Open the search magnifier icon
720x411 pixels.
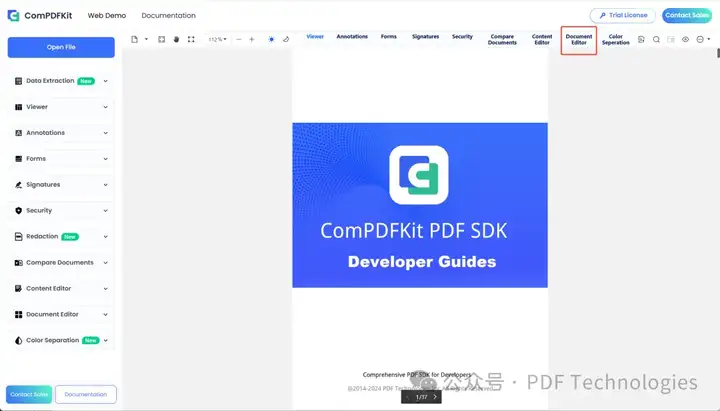tap(656, 39)
